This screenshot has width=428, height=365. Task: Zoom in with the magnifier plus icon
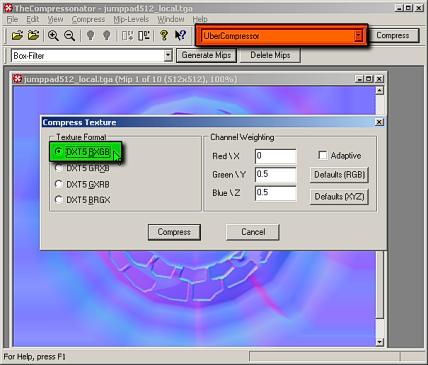point(53,35)
